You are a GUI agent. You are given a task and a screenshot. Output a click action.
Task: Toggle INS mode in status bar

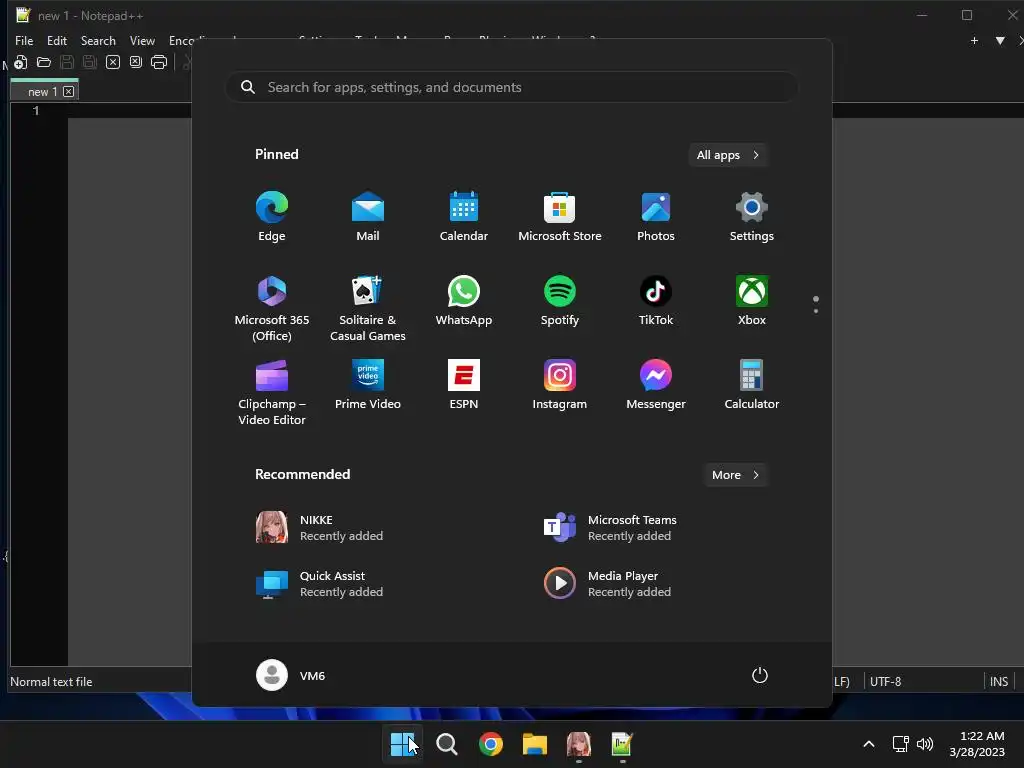(999, 681)
